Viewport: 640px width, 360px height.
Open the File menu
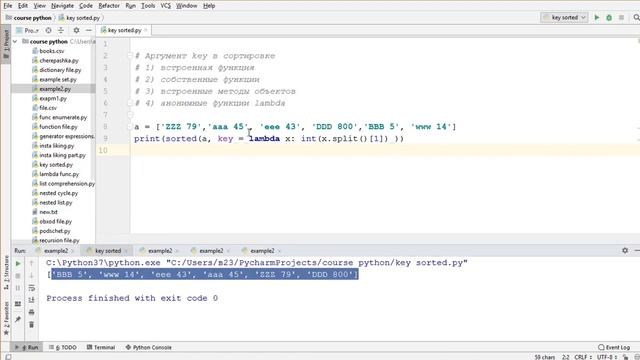tap(8, 6)
